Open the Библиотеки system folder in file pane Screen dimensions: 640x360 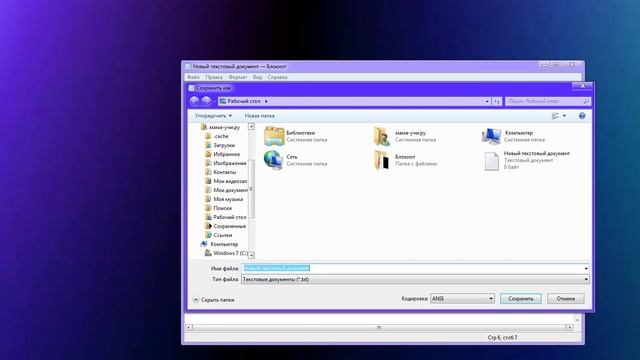click(x=274, y=136)
